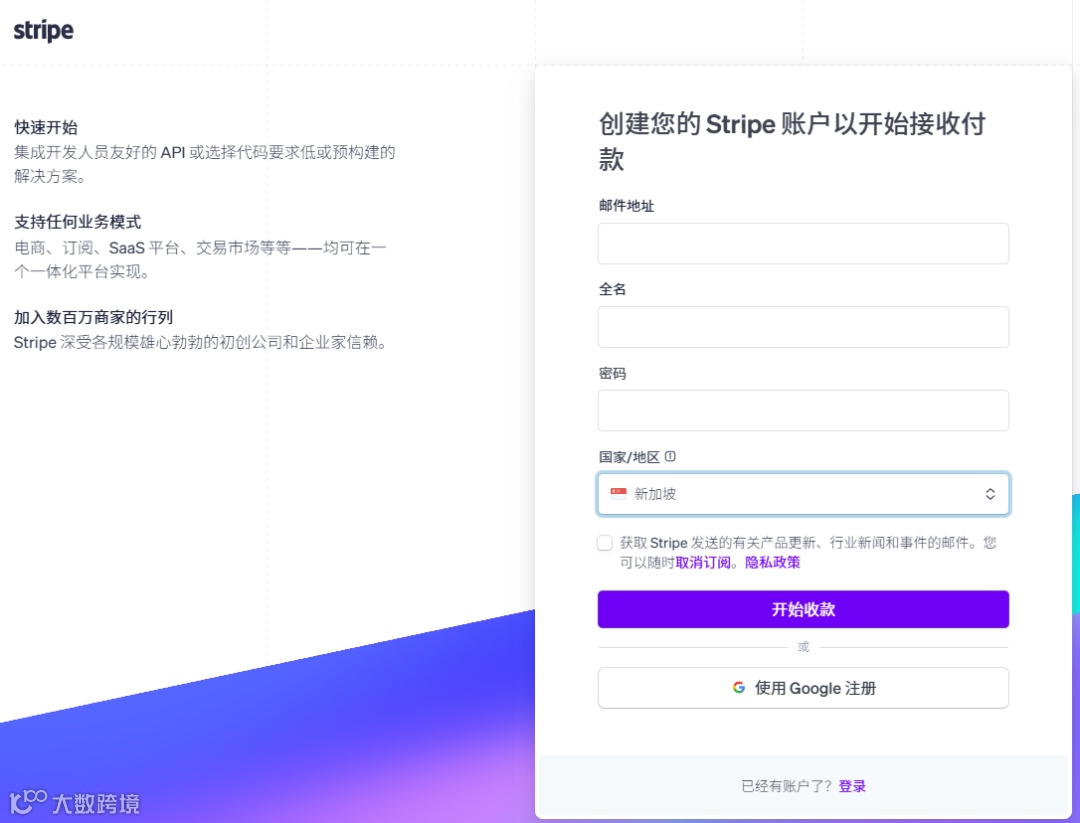Enable the Stripe email updates checkbox

tap(605, 543)
